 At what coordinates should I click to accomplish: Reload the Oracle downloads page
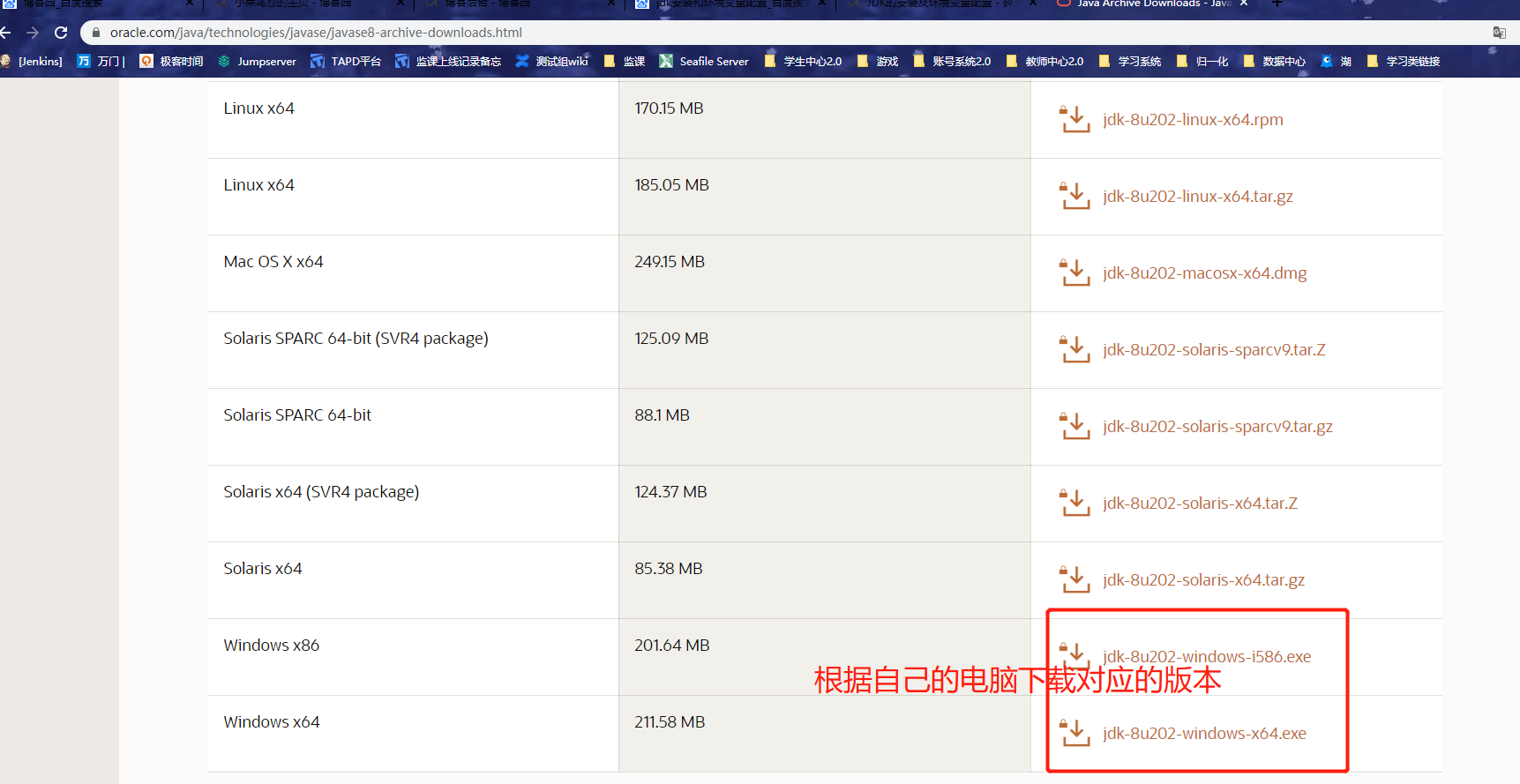[x=61, y=33]
